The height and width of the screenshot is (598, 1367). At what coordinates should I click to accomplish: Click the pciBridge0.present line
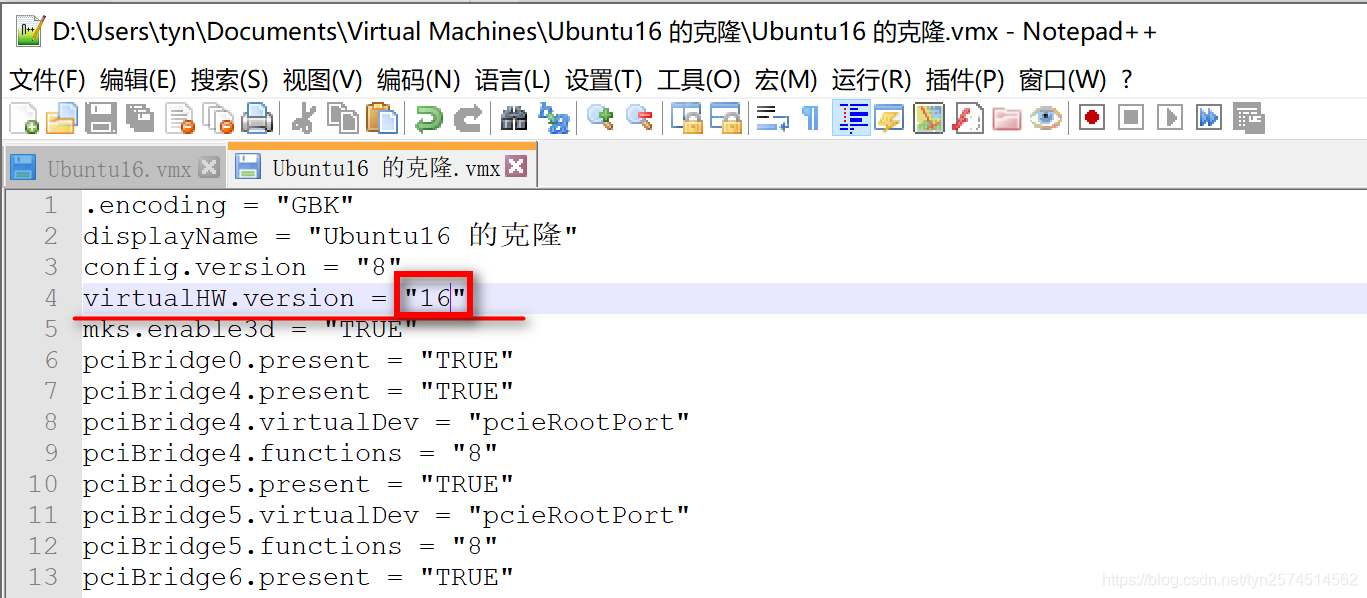coord(298,360)
